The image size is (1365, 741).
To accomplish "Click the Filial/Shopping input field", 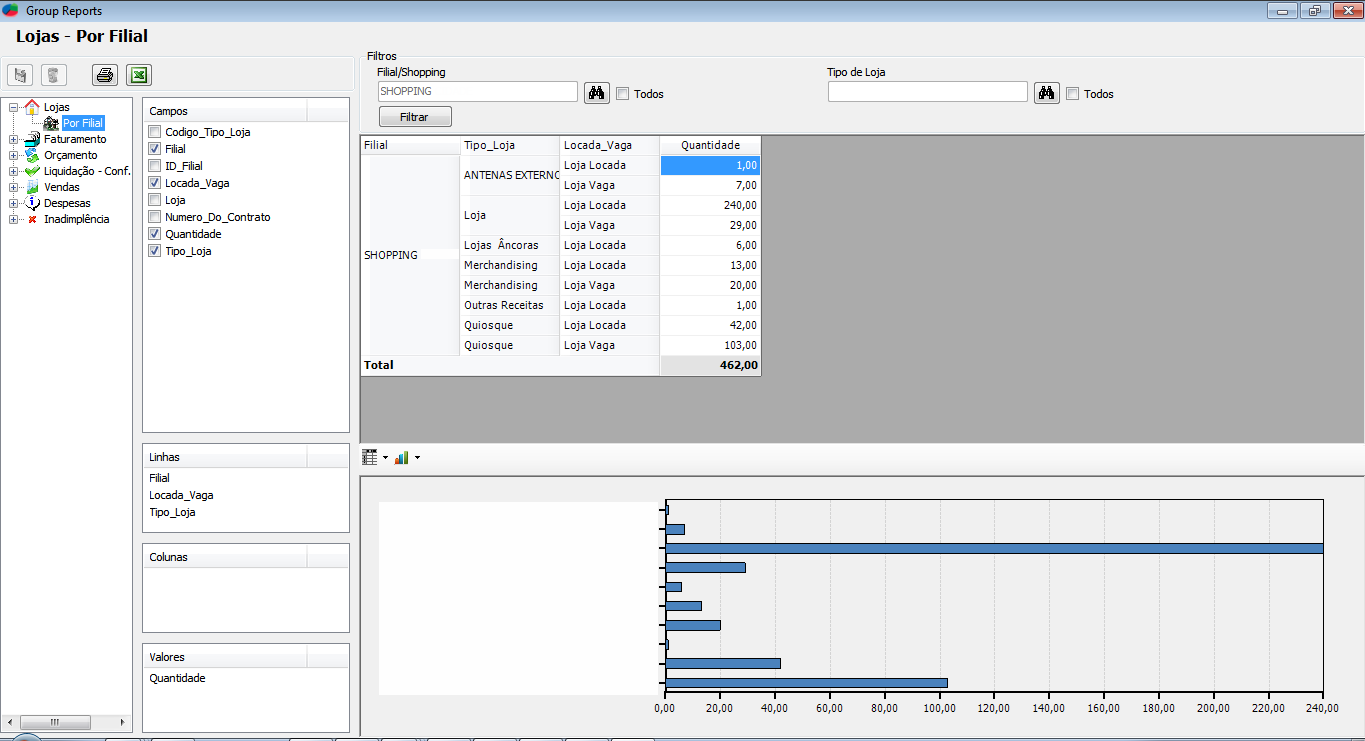I will pos(478,91).
